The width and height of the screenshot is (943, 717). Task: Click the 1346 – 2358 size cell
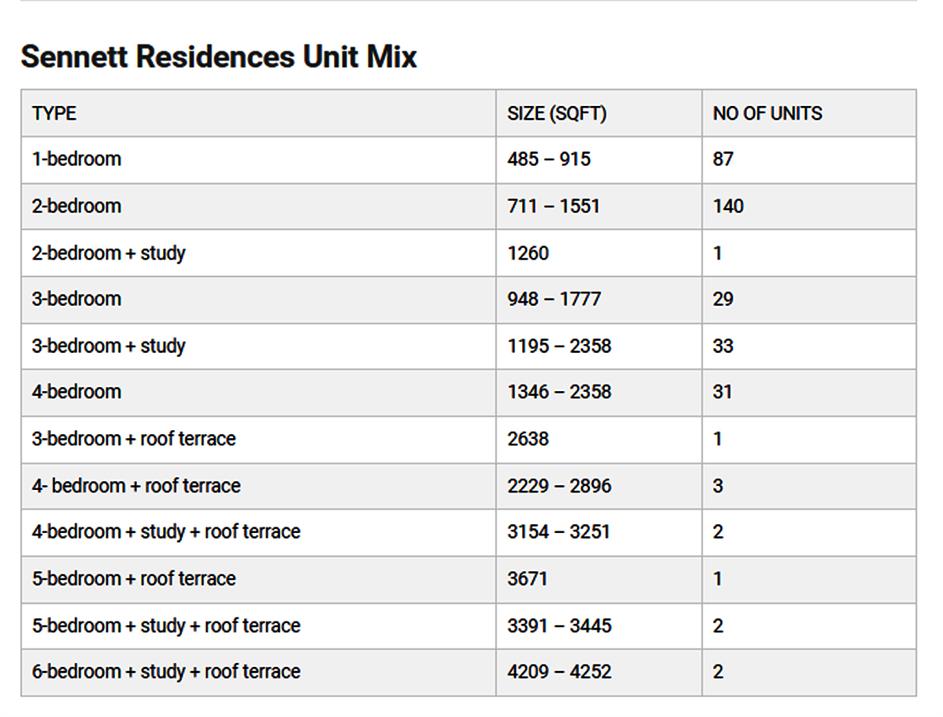click(x=558, y=392)
